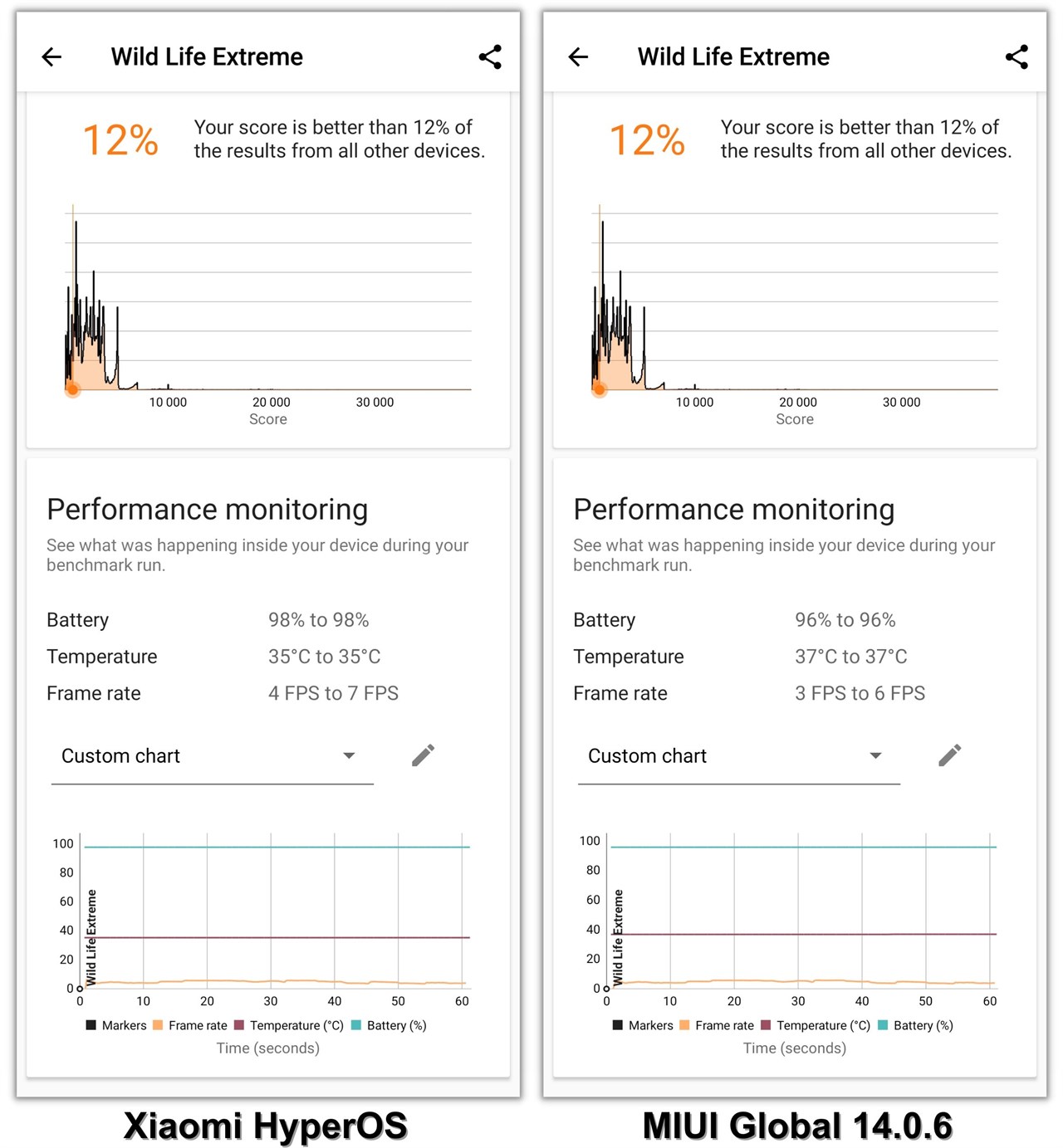Viewport: 1063px width, 1148px height.
Task: Click the pencil edit icon on HyperOS custom chart
Action: (x=423, y=755)
